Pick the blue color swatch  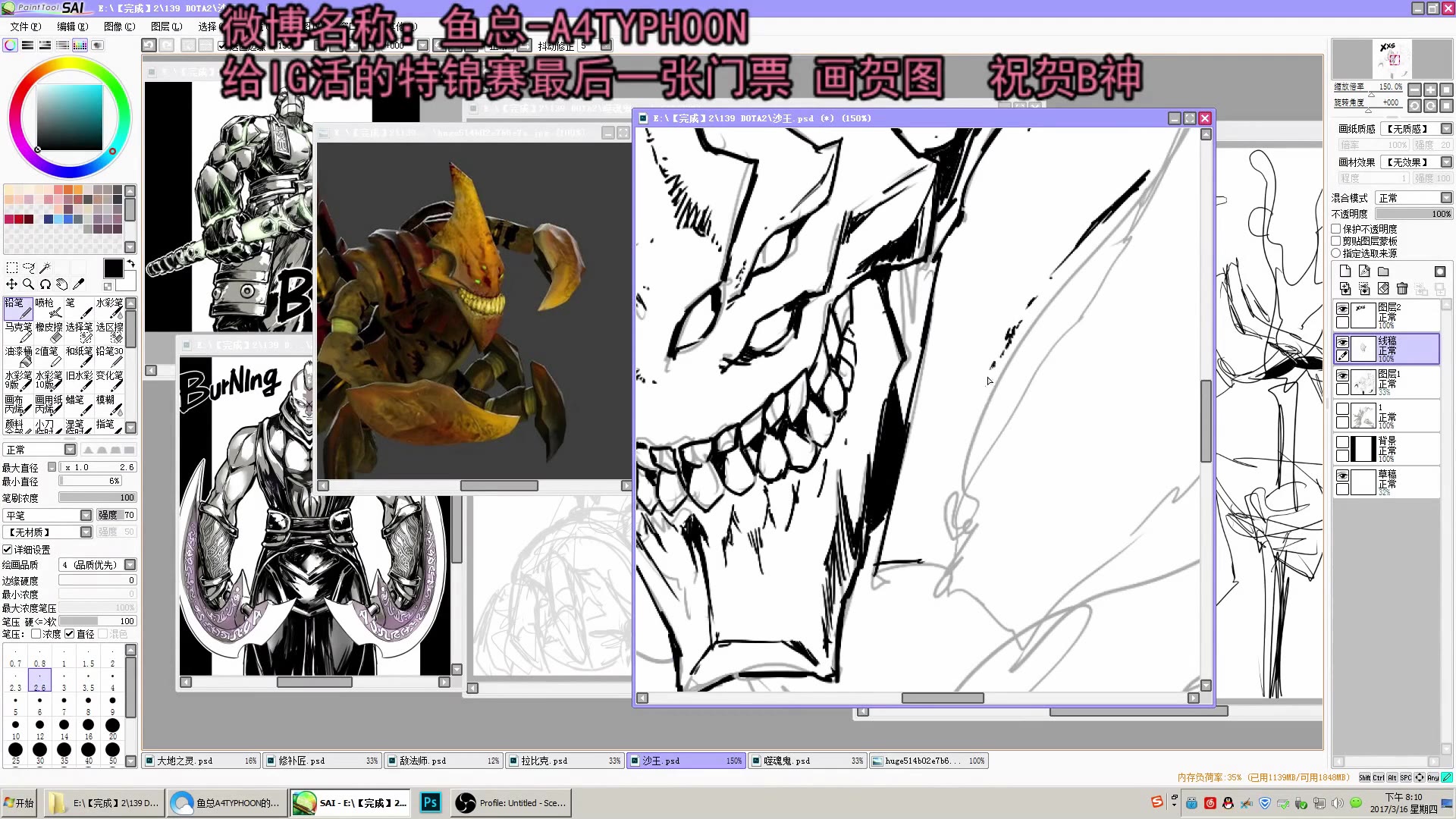(x=68, y=219)
